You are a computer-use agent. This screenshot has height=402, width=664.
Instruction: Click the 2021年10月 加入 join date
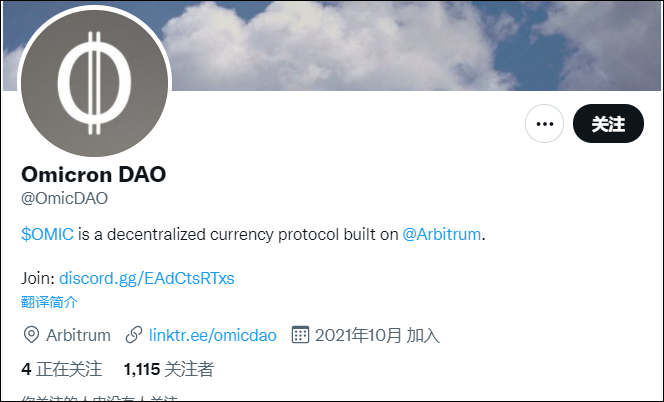377,335
